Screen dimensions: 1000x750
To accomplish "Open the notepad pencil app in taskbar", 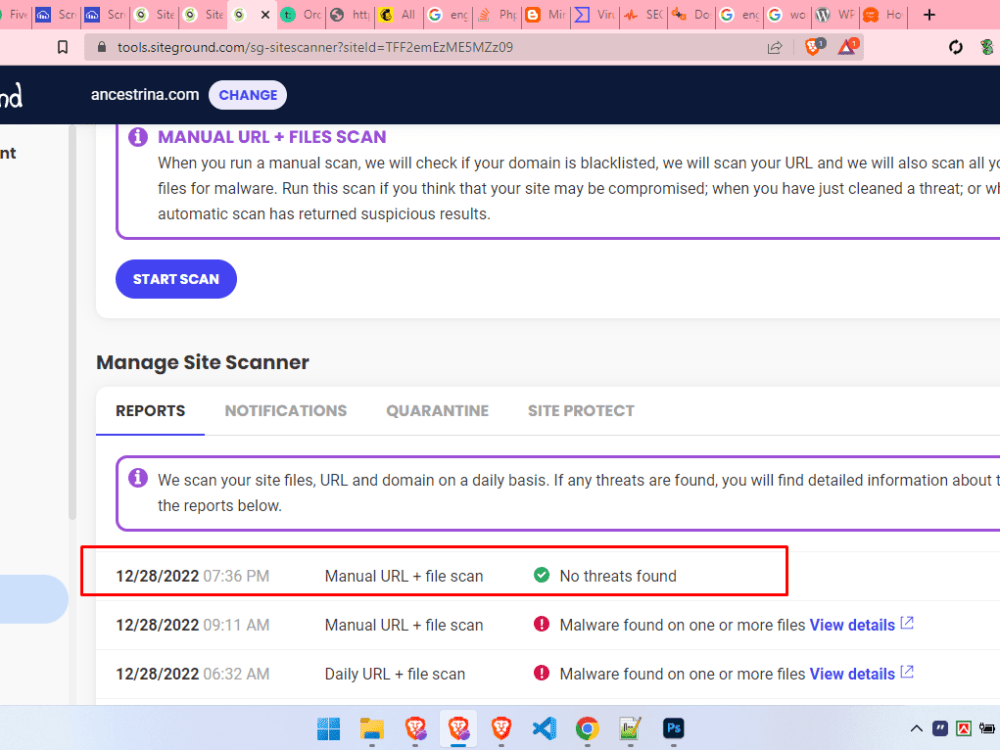I will click(630, 728).
